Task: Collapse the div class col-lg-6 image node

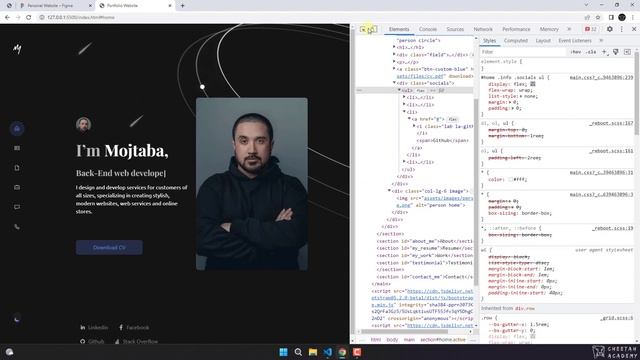Action: pyautogui.click(x=389, y=191)
